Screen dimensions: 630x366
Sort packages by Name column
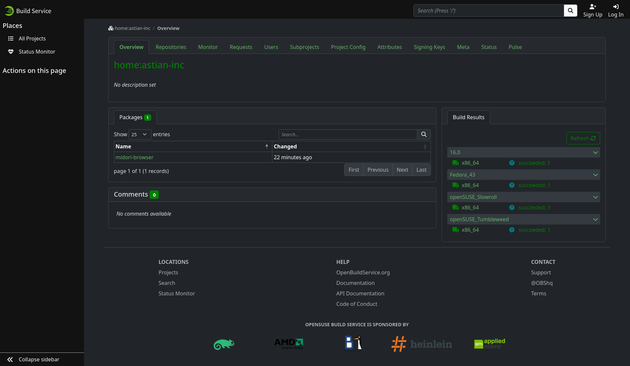click(192, 147)
